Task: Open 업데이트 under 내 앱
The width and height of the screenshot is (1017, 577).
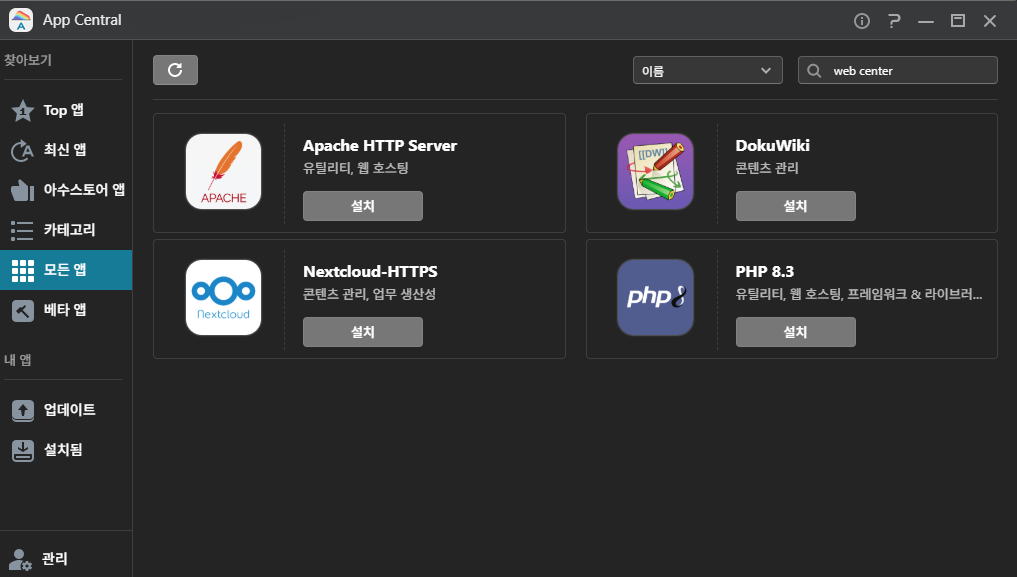Action: [x=66, y=410]
